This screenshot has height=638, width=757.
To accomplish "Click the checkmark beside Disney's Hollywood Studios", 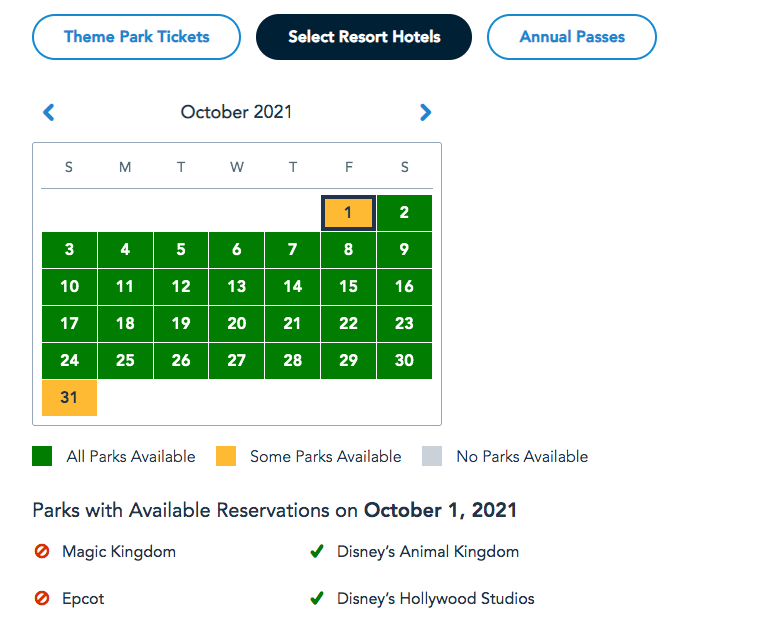I will click(317, 599).
